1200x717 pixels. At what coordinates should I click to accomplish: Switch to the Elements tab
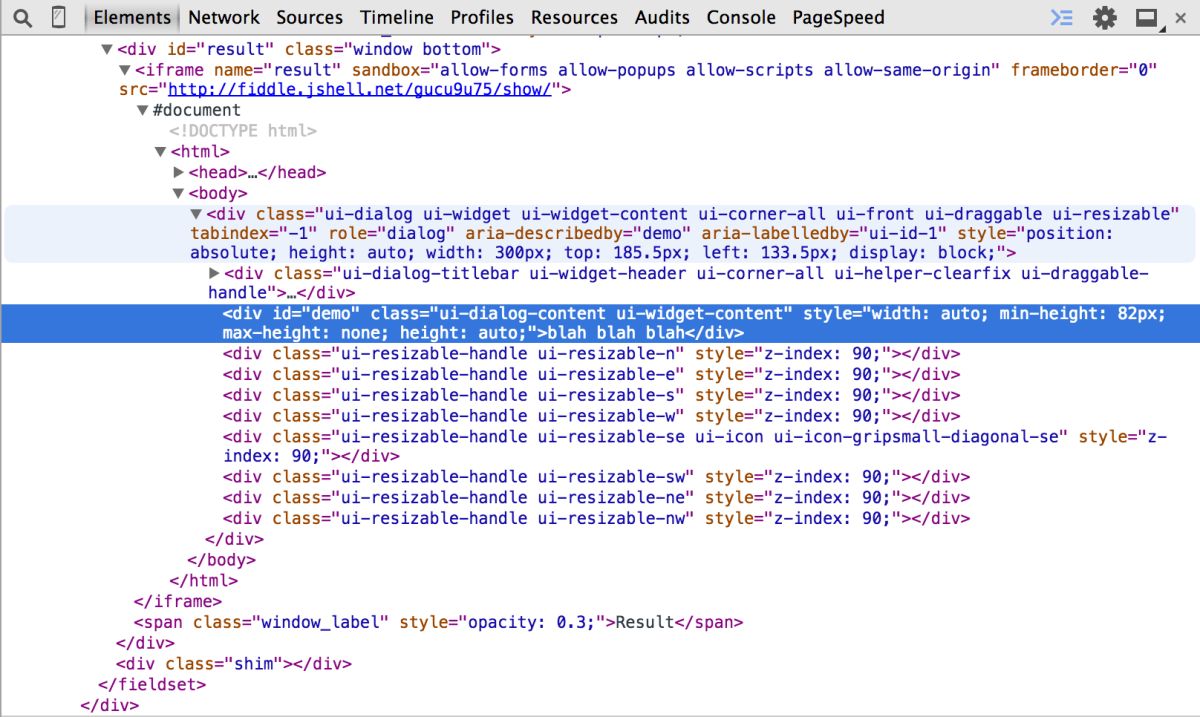[x=132, y=17]
